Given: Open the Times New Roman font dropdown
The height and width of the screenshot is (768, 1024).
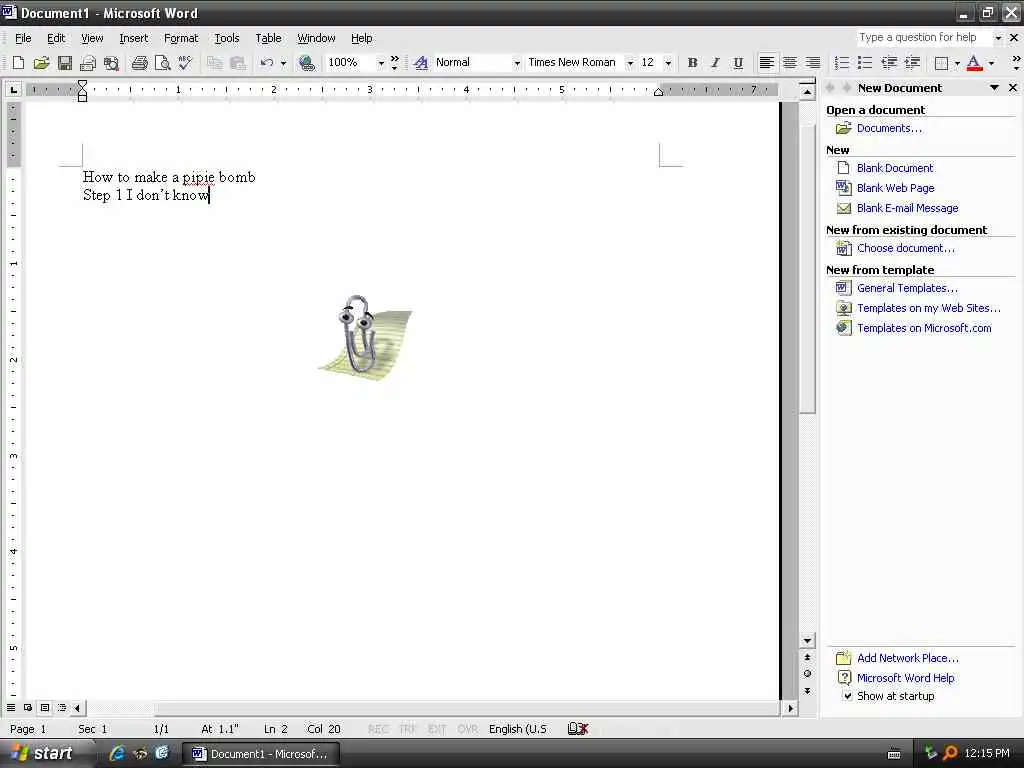Looking at the screenshot, I should 630,63.
